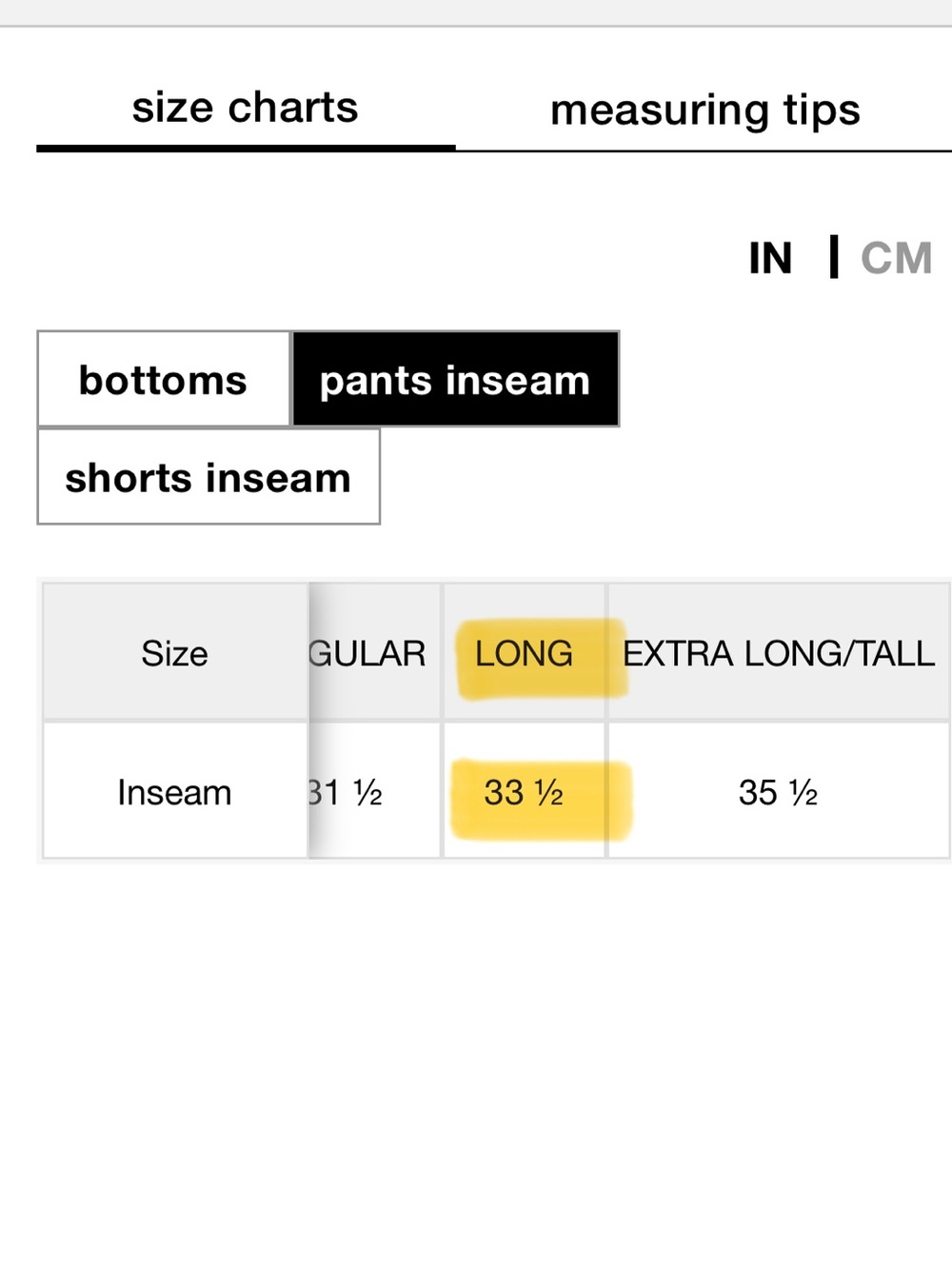
Task: Click the highlighted 33 ½ inseam value
Action: (x=524, y=792)
